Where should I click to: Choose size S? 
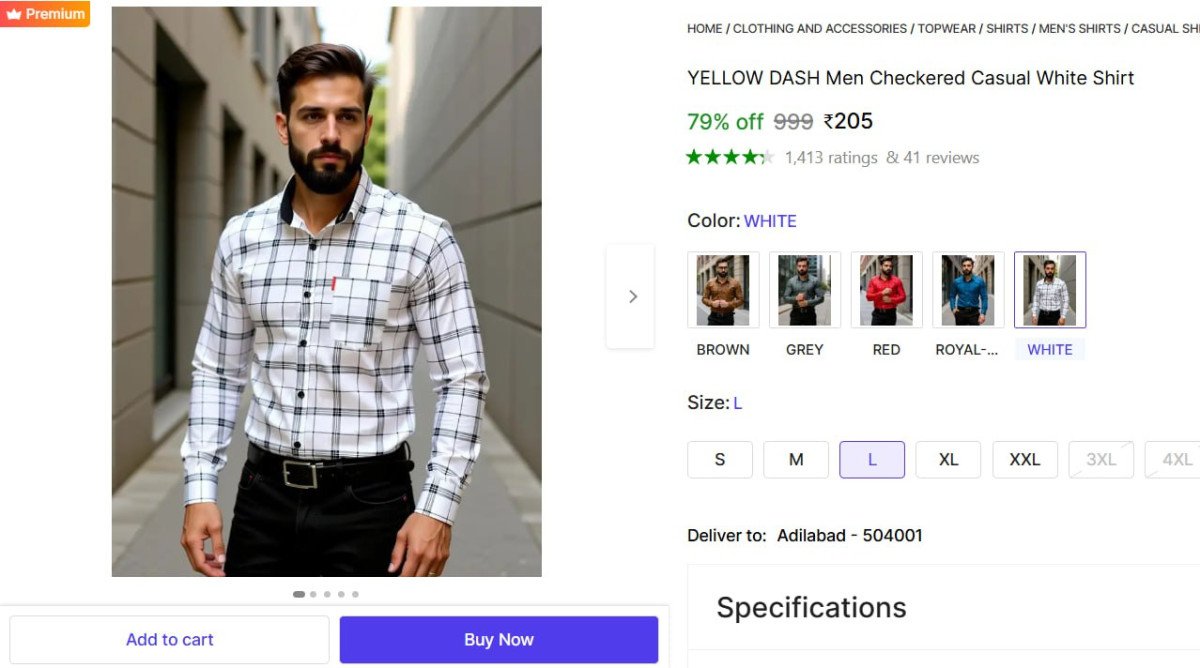(x=720, y=460)
